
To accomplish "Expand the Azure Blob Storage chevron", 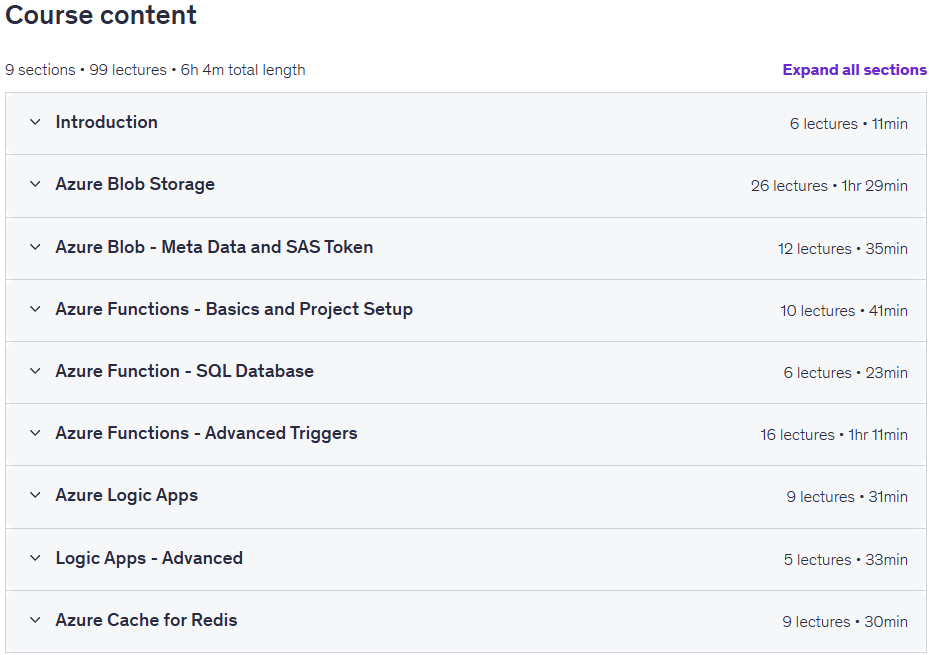I will click(36, 184).
